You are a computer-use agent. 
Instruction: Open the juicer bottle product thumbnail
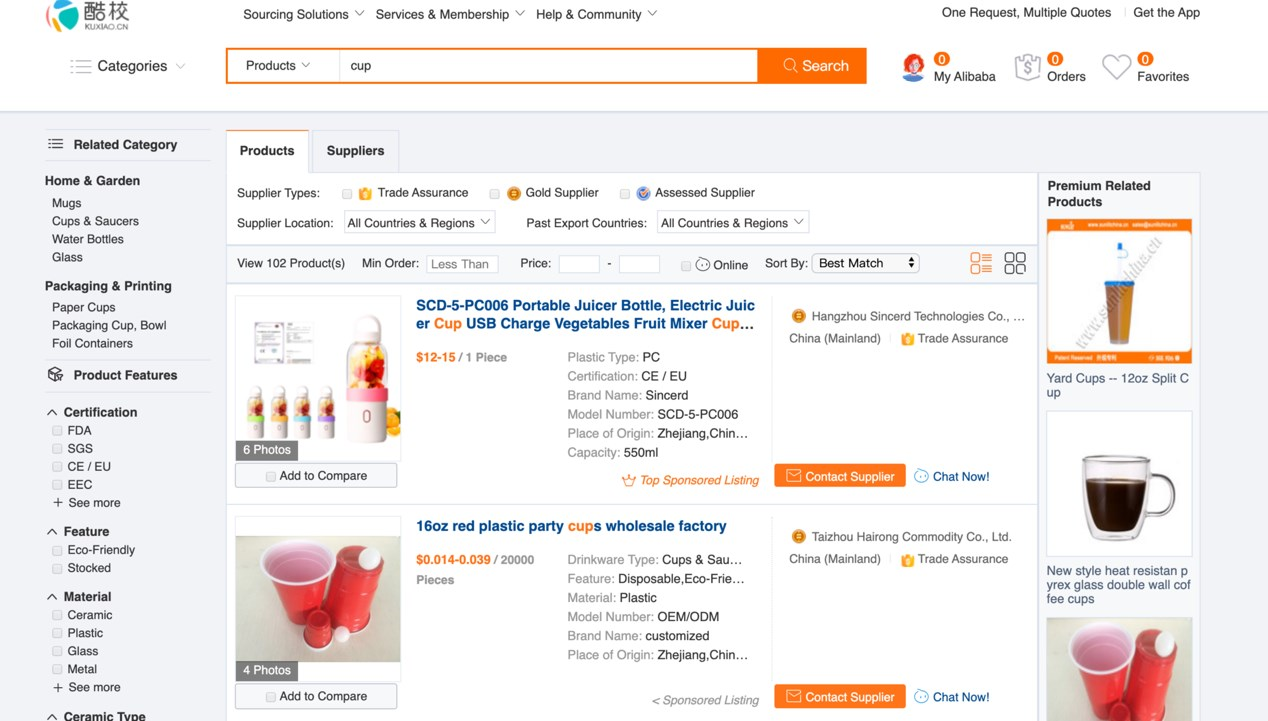(318, 368)
